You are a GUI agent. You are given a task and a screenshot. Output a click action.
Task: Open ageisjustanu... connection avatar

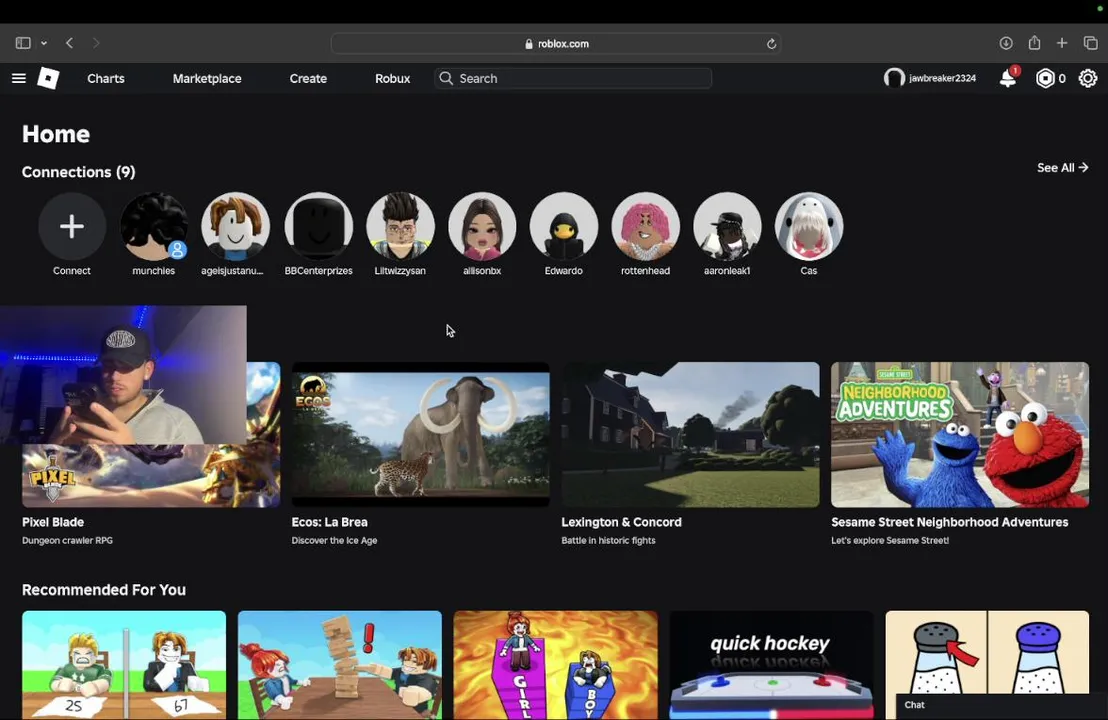pos(235,226)
